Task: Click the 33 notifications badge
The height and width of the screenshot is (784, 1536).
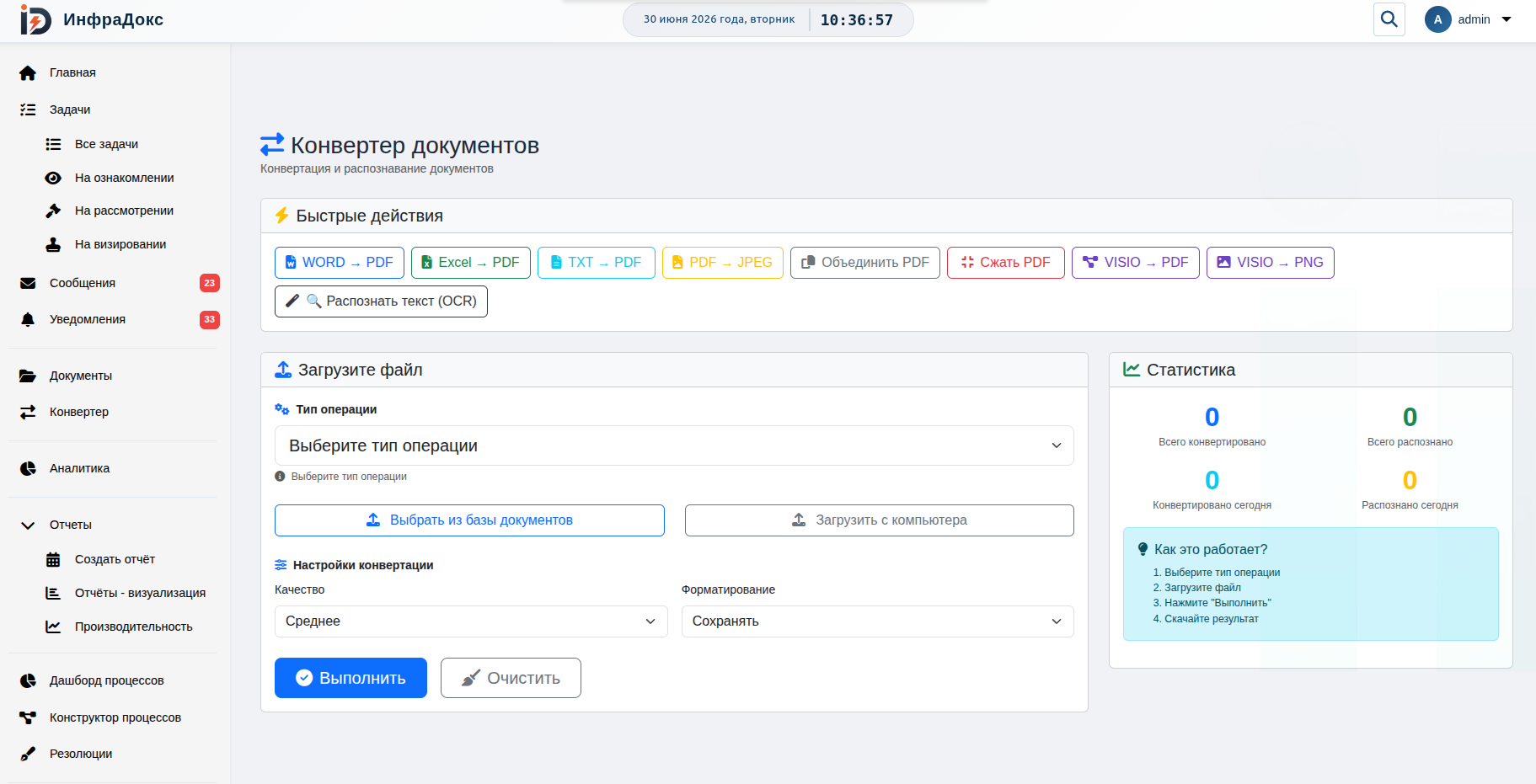Action: [210, 319]
